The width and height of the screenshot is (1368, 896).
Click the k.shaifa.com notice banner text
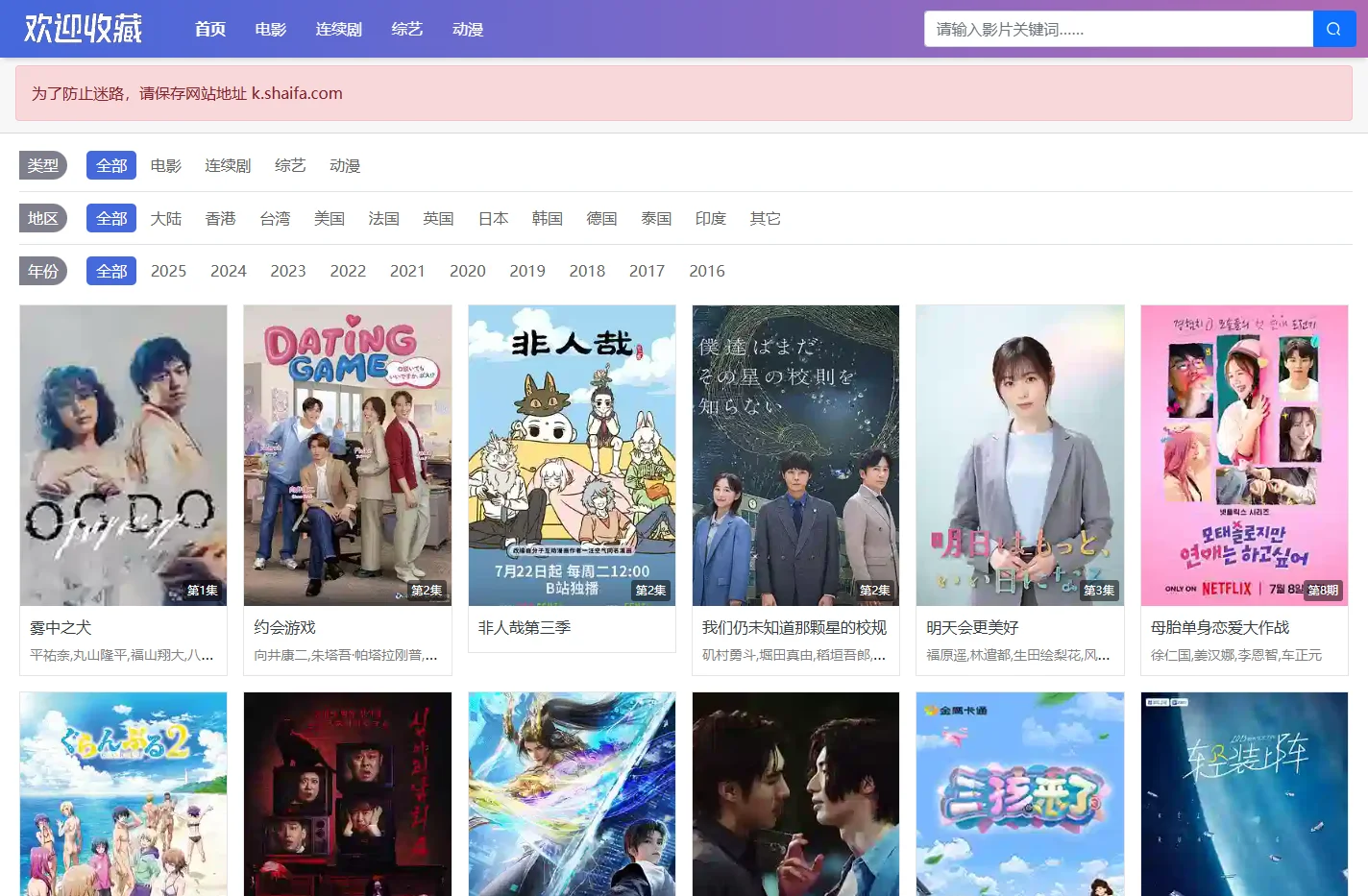tap(187, 93)
